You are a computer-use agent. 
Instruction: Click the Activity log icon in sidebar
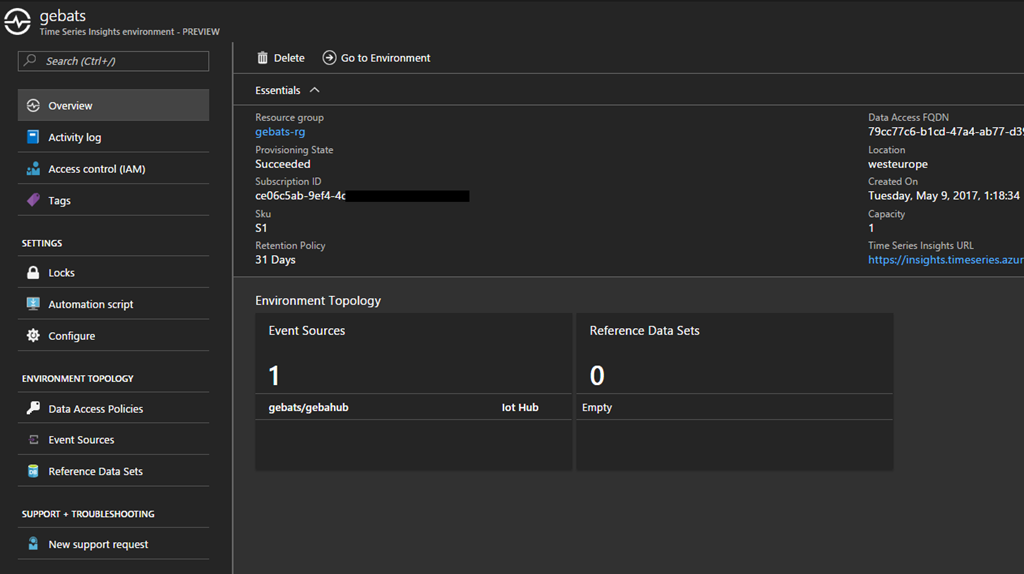pyautogui.click(x=33, y=137)
